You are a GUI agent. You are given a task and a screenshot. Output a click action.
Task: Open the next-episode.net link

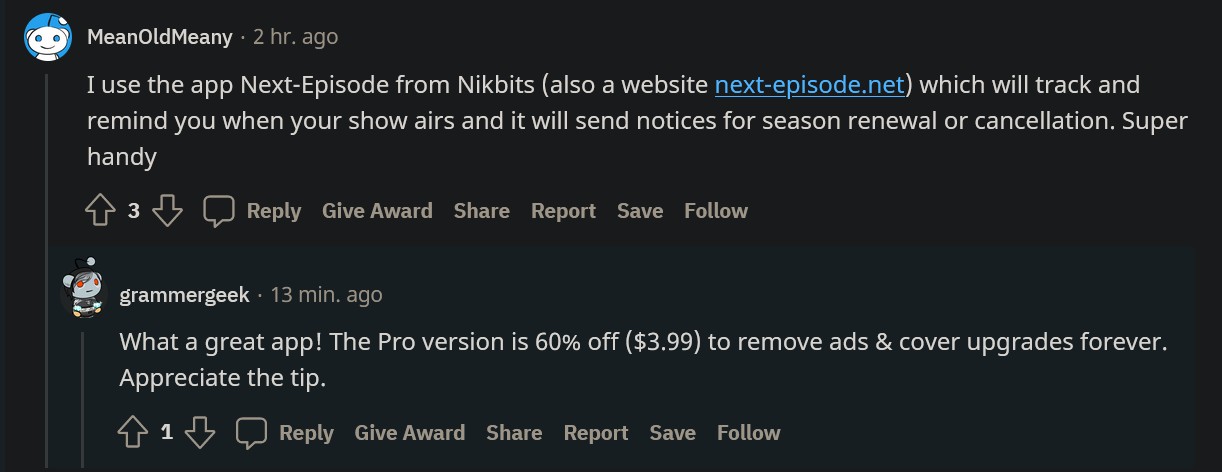coord(810,85)
